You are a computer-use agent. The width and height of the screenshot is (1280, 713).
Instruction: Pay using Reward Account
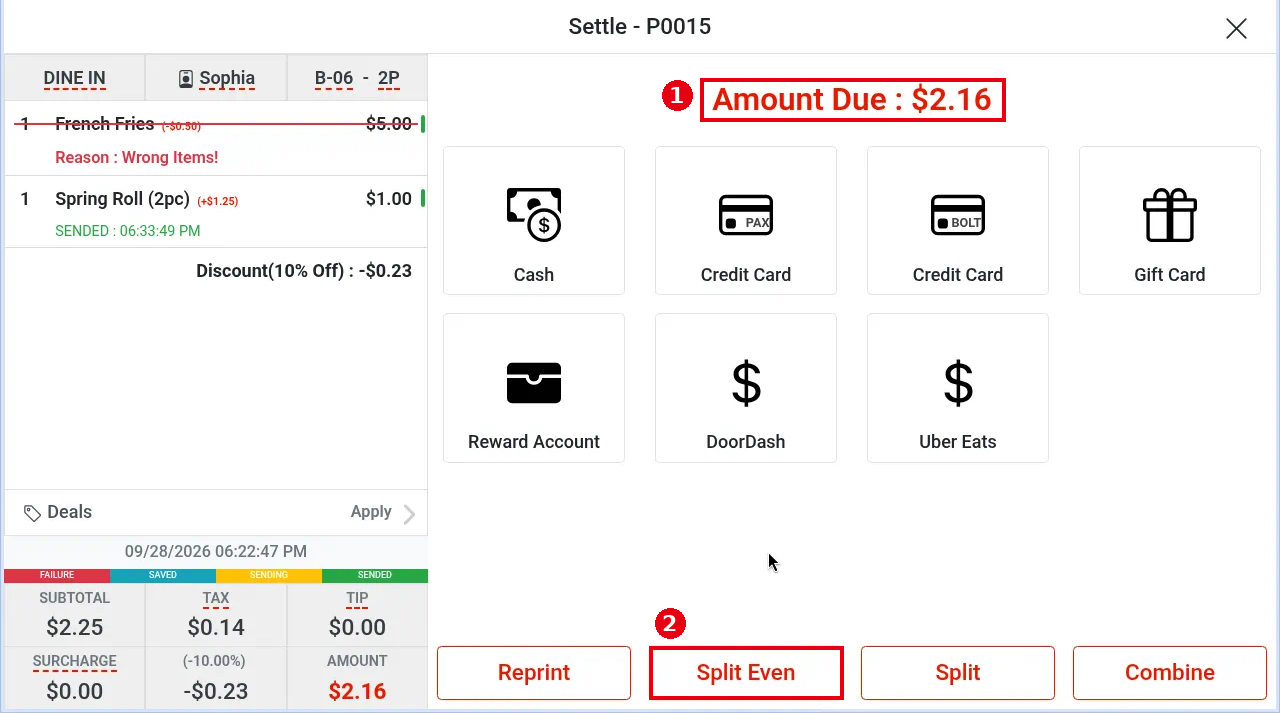coord(534,388)
